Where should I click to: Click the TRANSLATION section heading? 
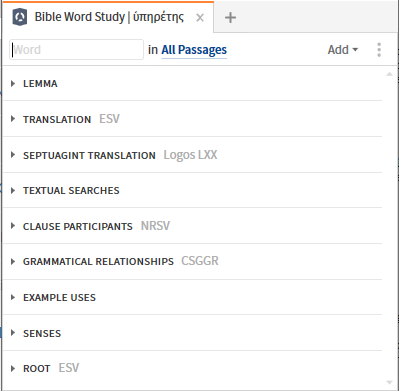[57, 119]
